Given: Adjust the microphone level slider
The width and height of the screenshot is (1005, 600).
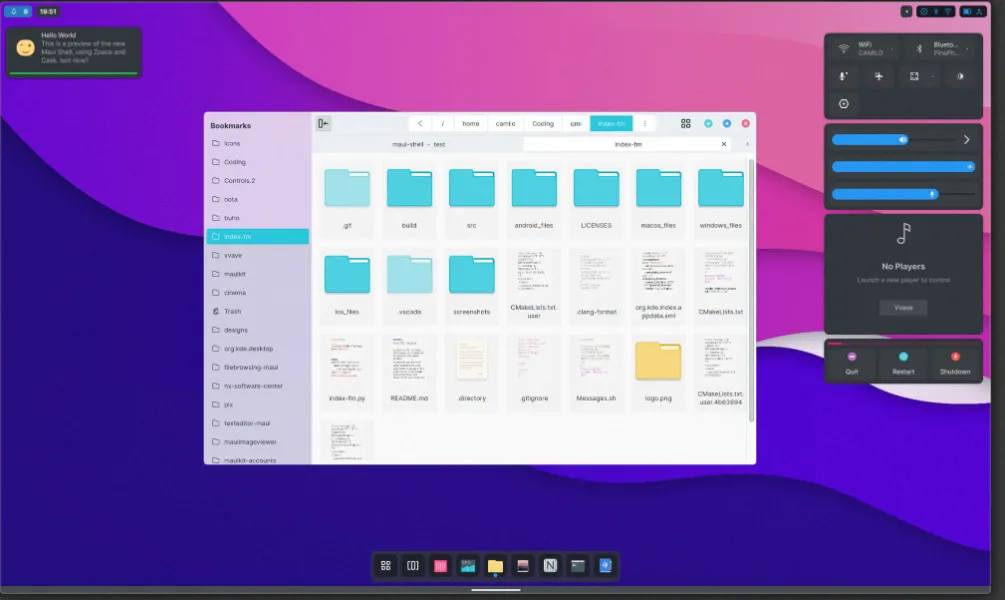Looking at the screenshot, I should [903, 194].
